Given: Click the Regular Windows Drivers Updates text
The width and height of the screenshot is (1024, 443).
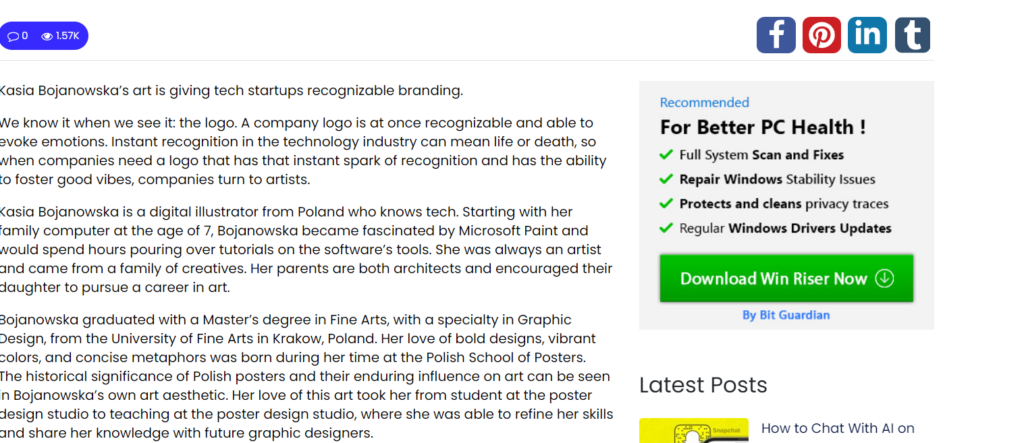Looking at the screenshot, I should pyautogui.click(x=785, y=228).
